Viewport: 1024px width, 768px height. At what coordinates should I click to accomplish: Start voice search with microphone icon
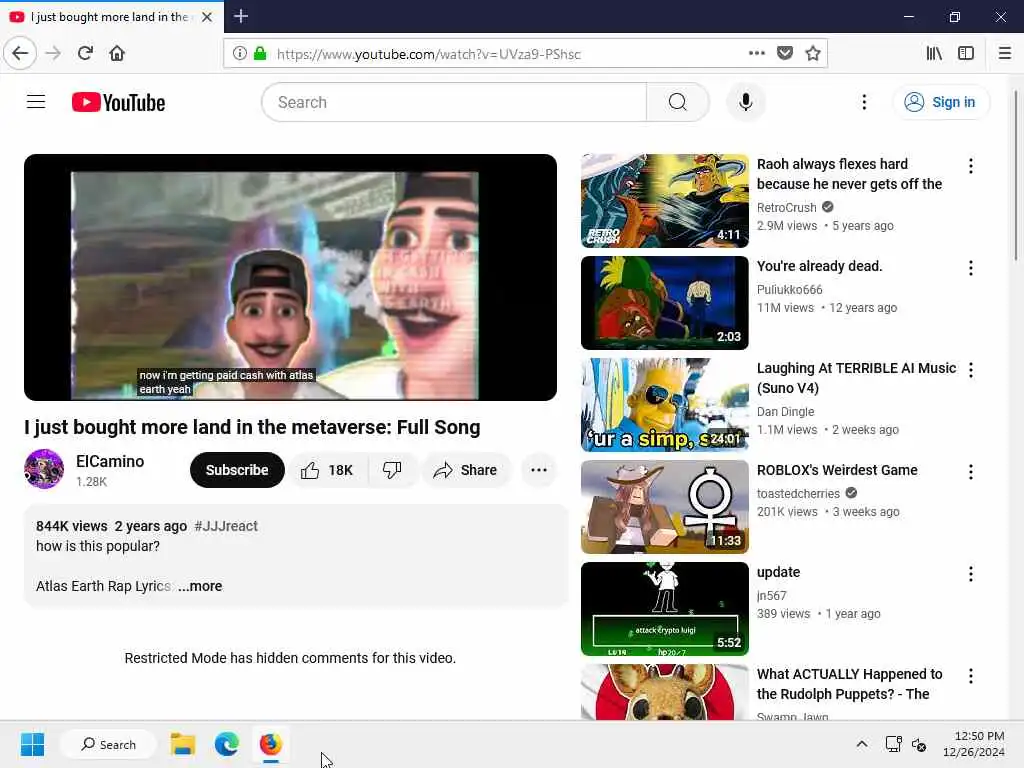[745, 102]
